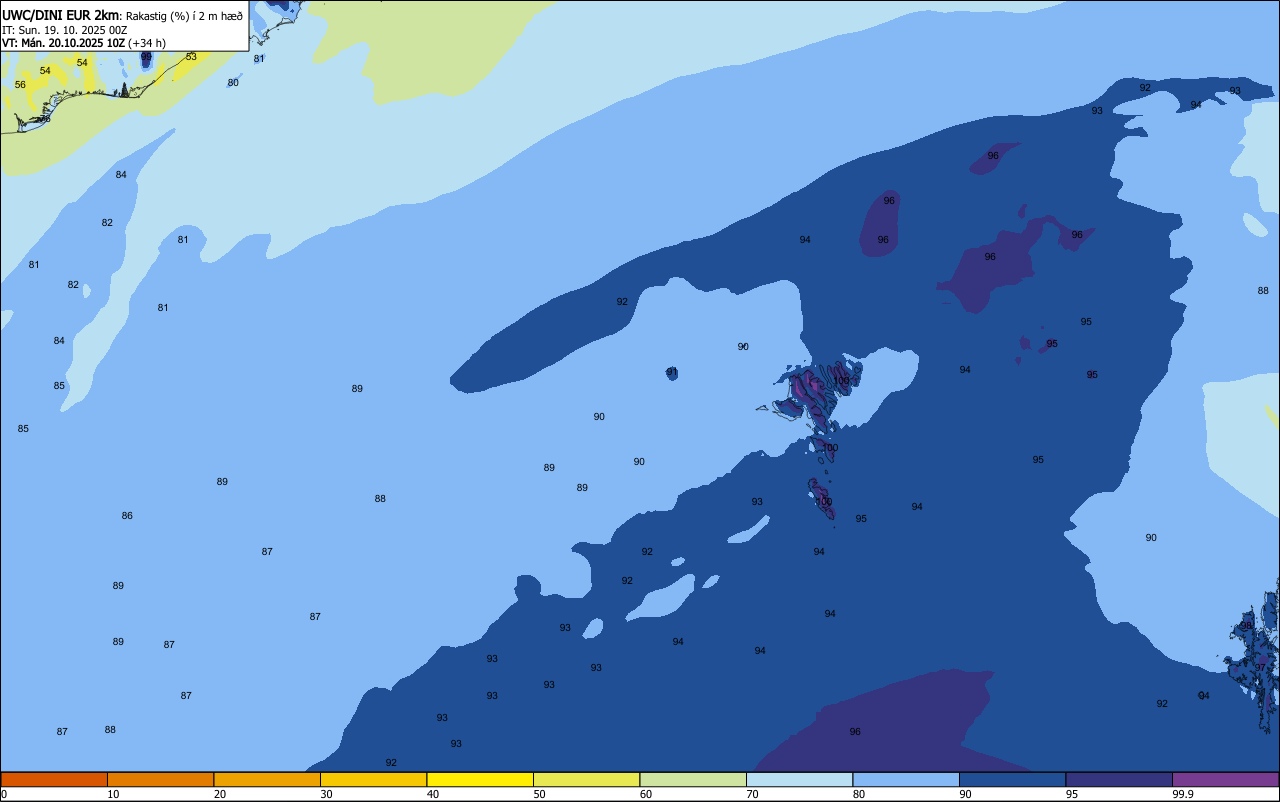Click the light blue 70–80 legend segment
Viewport: 1280px width, 802px height.
(x=799, y=779)
